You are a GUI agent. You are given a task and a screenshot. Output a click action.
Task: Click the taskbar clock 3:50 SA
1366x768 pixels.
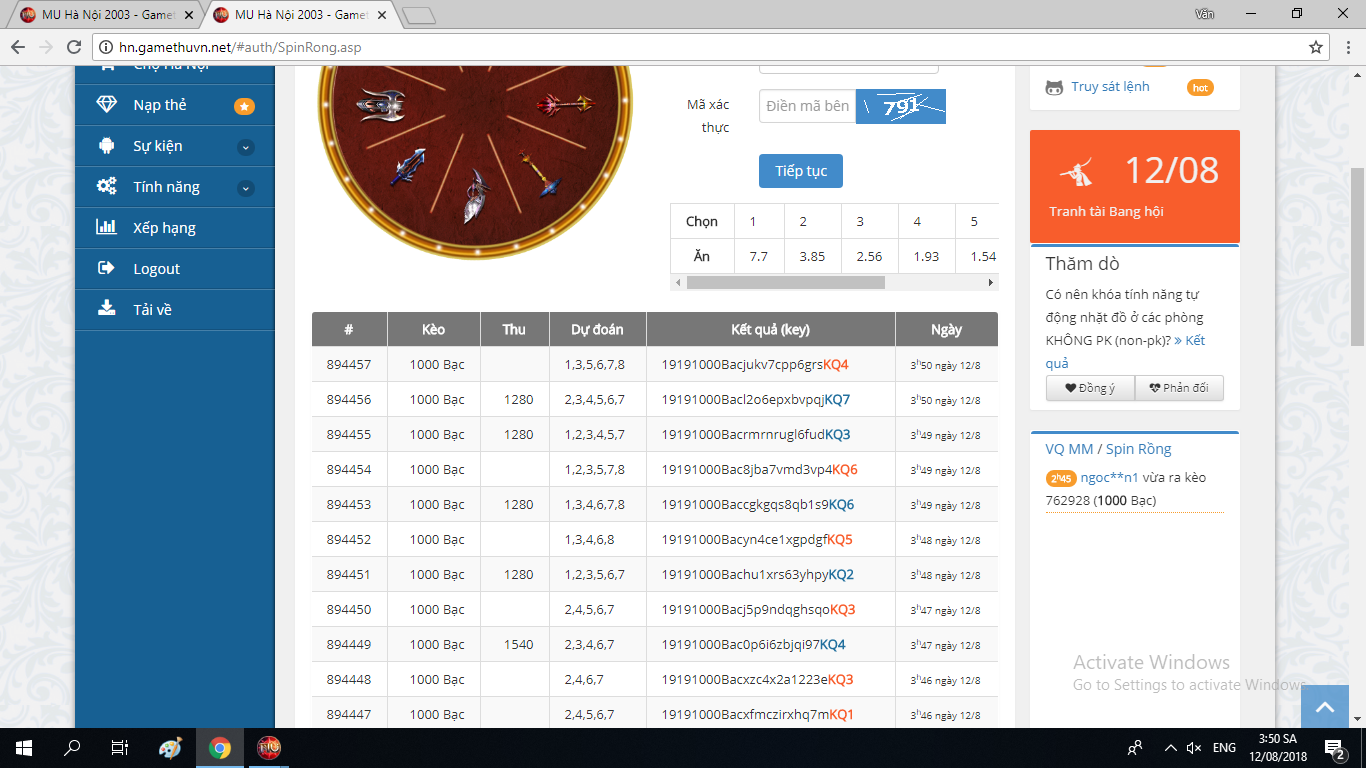[x=1280, y=739]
